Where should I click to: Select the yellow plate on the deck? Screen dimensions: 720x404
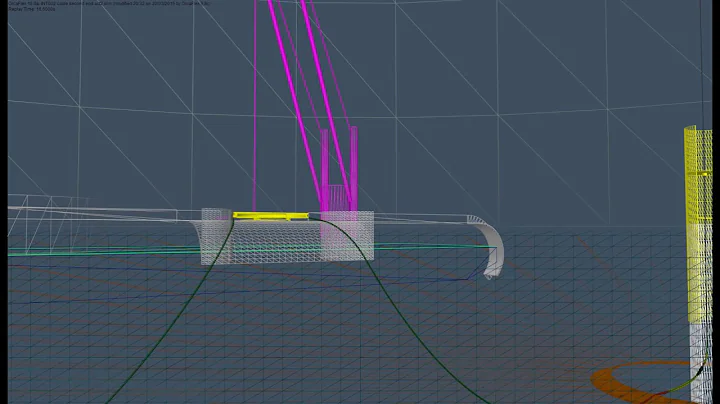[x=270, y=216]
